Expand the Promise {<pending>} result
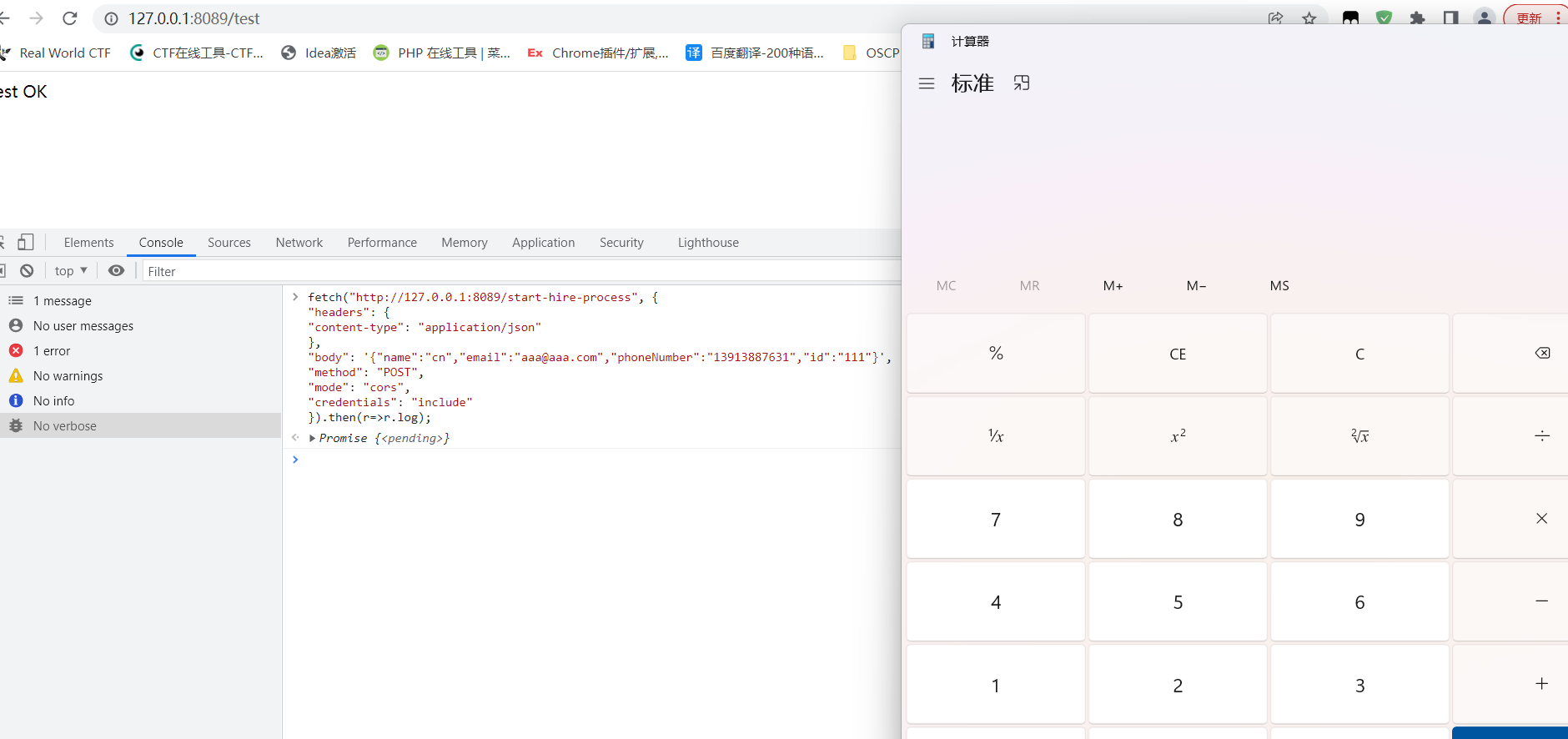The height and width of the screenshot is (739, 1568). [x=312, y=438]
